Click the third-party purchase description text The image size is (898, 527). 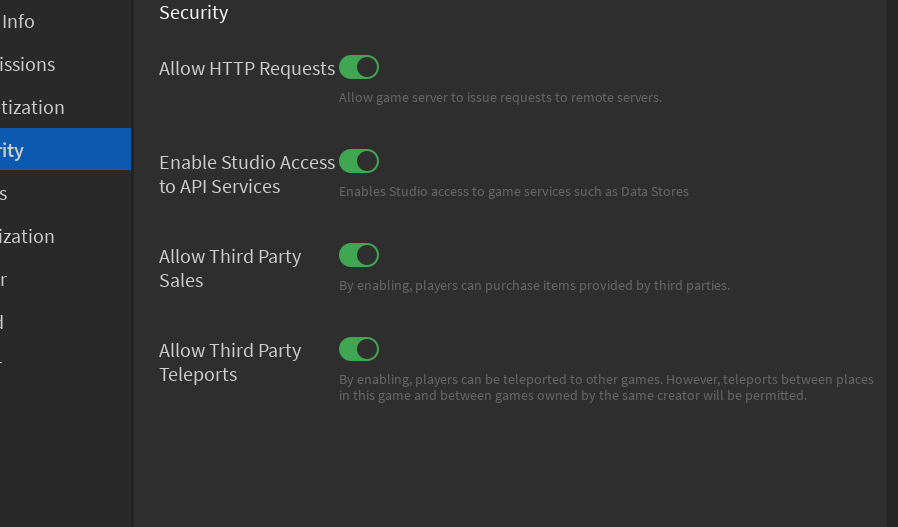[534, 286]
